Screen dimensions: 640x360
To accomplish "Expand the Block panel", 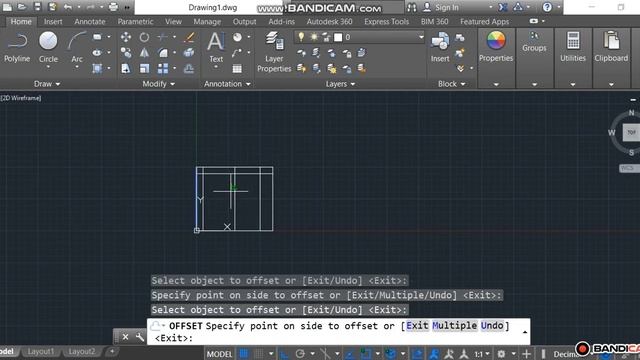I will (x=451, y=84).
